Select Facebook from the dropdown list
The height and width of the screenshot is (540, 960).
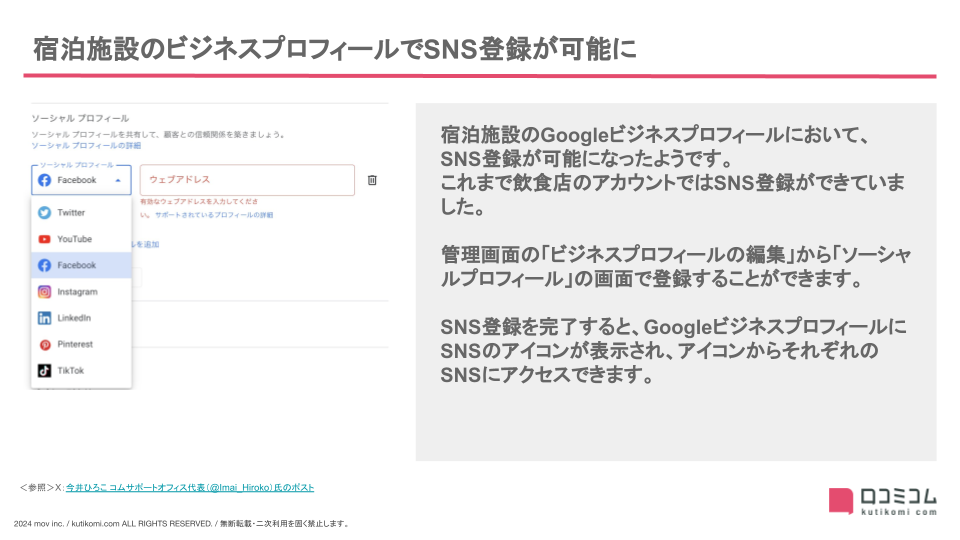[77, 265]
